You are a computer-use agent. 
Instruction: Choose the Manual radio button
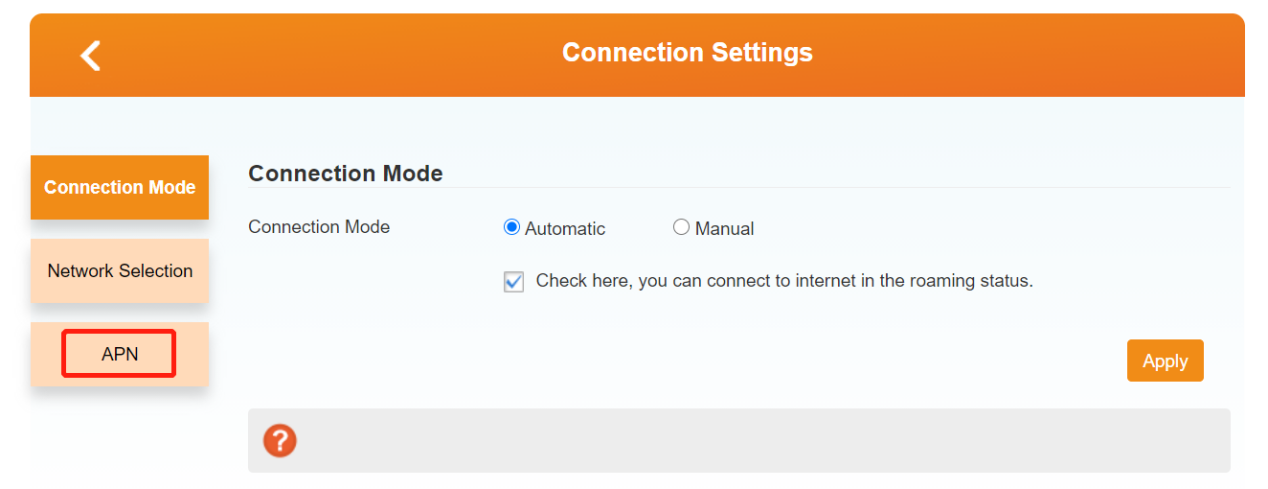(x=682, y=228)
